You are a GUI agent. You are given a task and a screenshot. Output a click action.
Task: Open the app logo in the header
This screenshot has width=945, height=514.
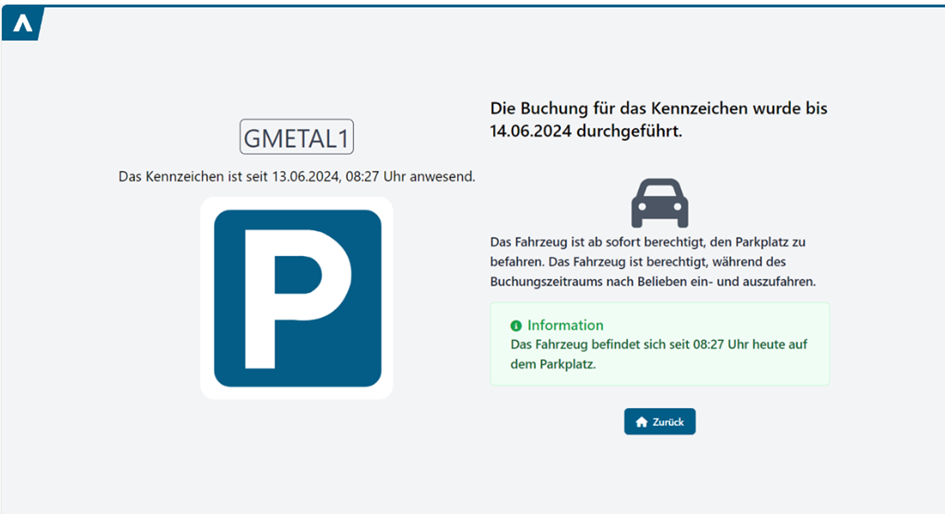[22, 24]
